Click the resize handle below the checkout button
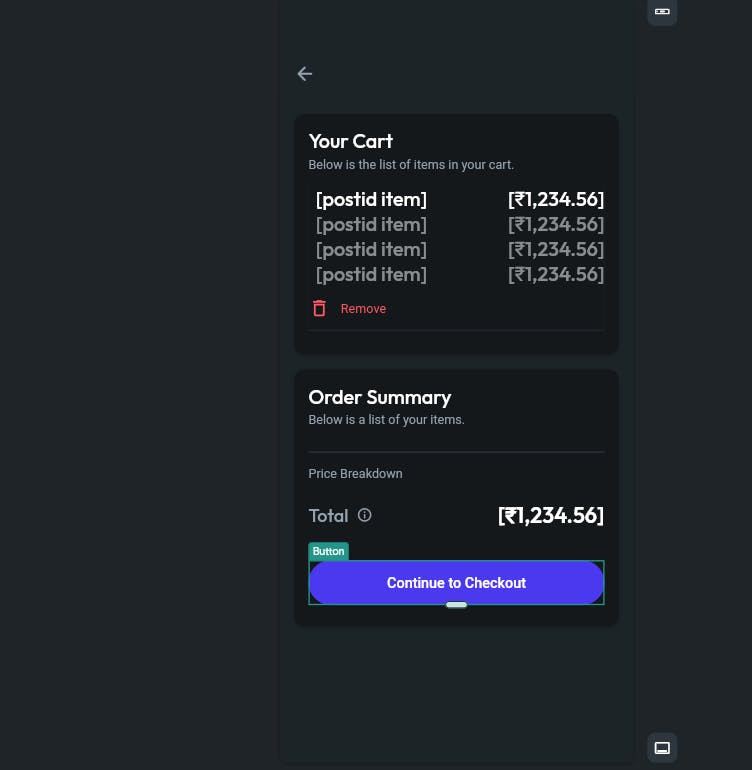 pos(456,605)
